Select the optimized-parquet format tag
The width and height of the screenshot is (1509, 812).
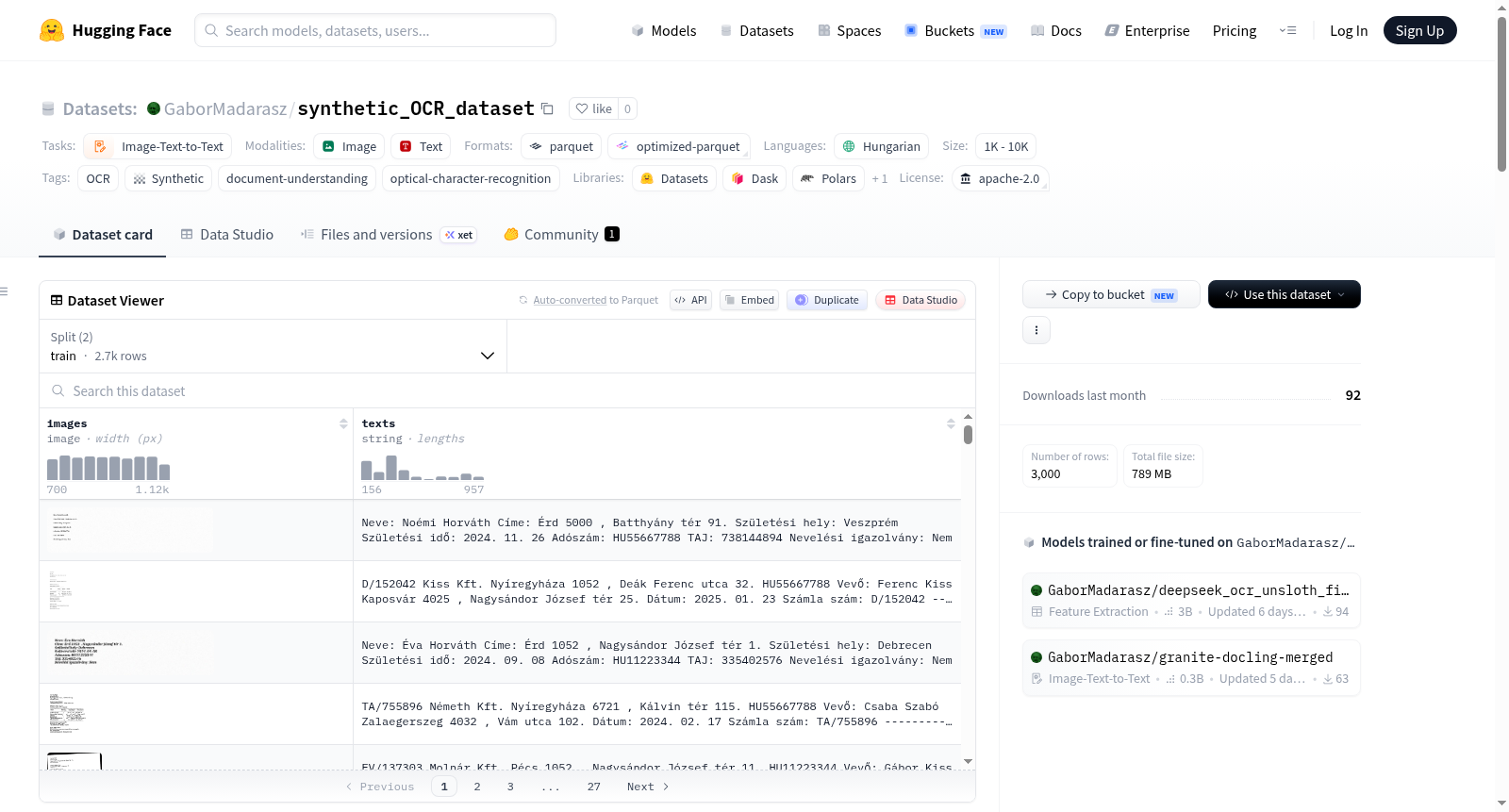click(679, 146)
